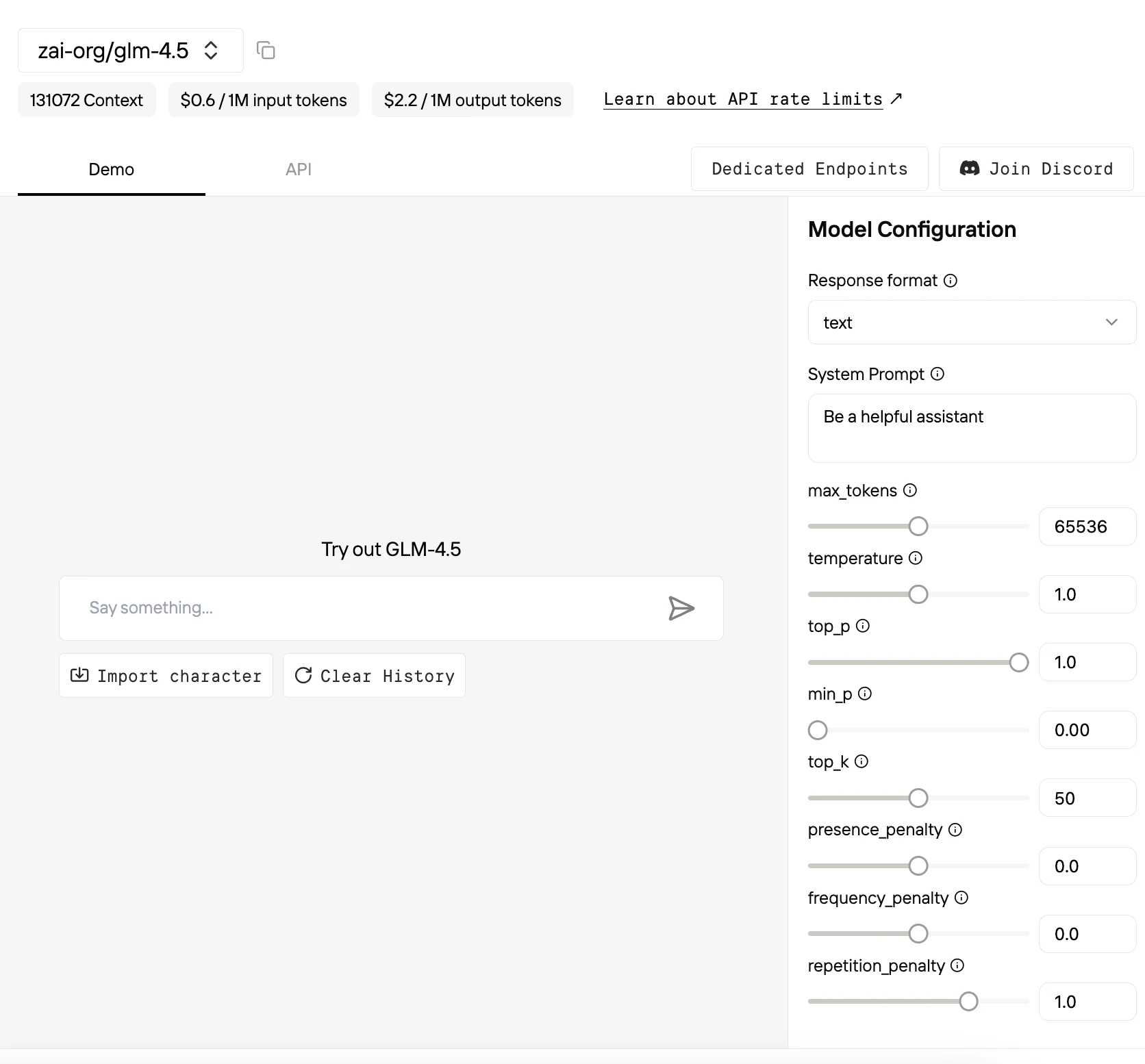Viewport: 1145px width, 1064px height.
Task: Click the send message arrow icon
Action: click(x=681, y=608)
